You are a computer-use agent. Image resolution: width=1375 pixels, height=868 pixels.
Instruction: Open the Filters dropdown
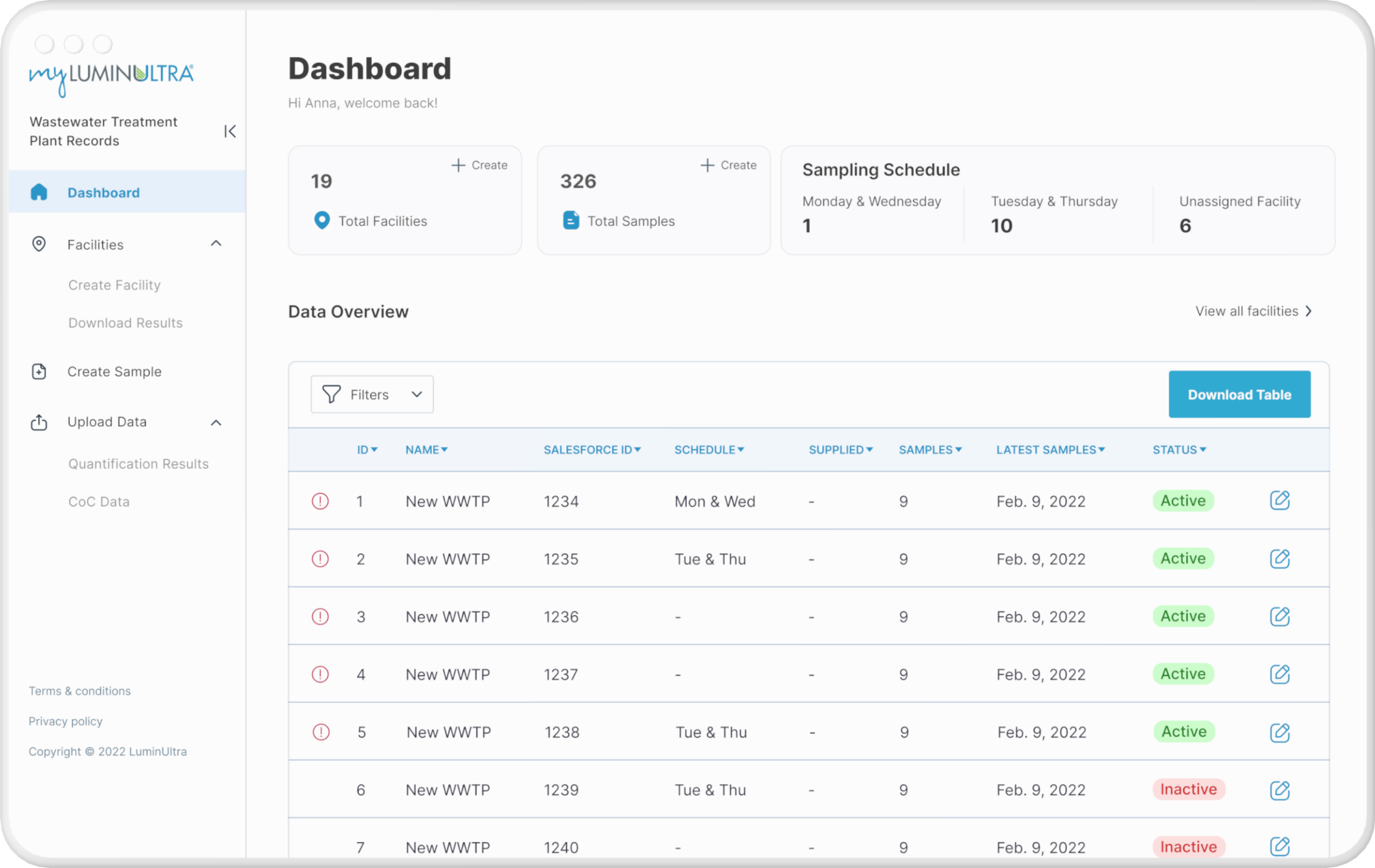pyautogui.click(x=372, y=395)
